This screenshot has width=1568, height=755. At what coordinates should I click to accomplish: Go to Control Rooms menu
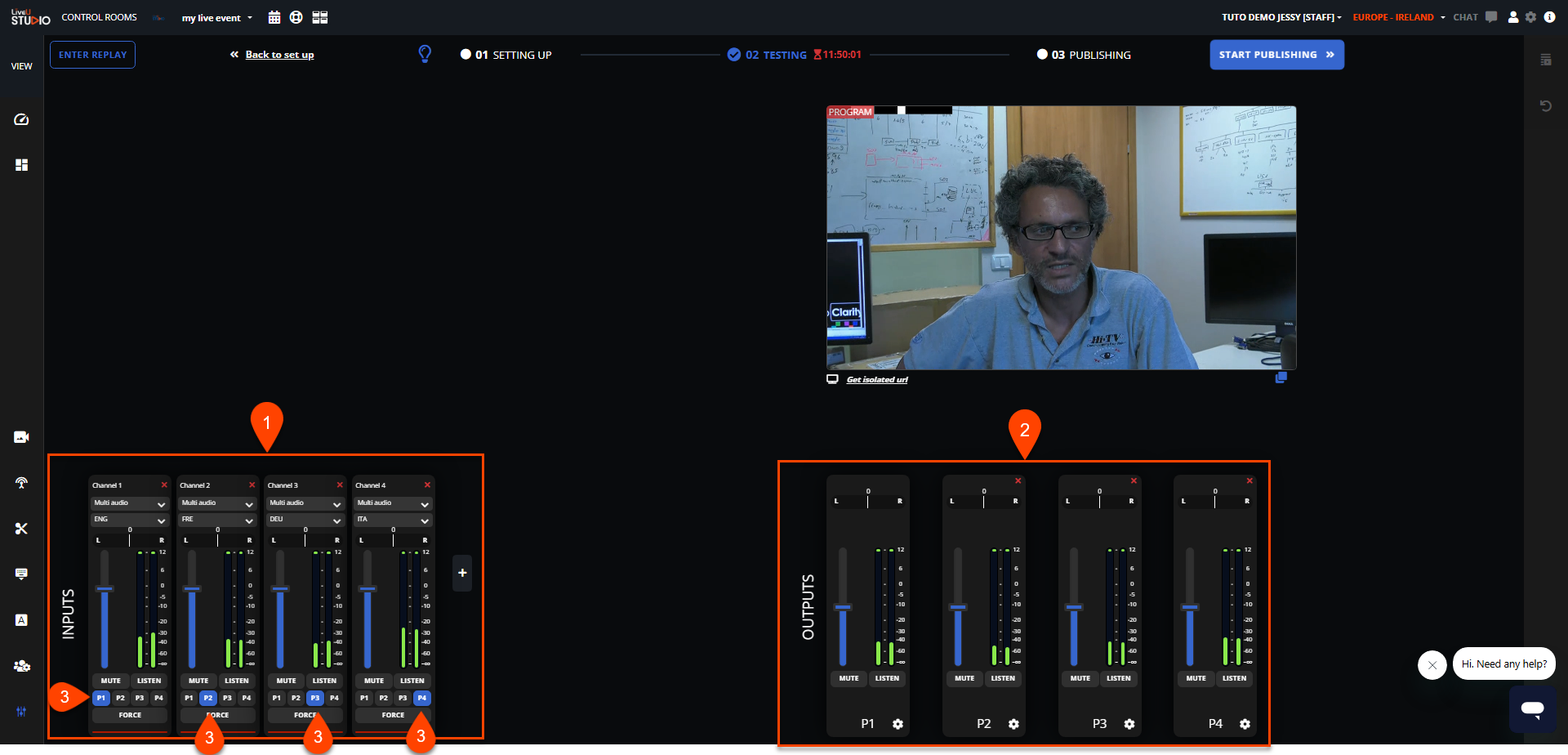pyautogui.click(x=99, y=17)
